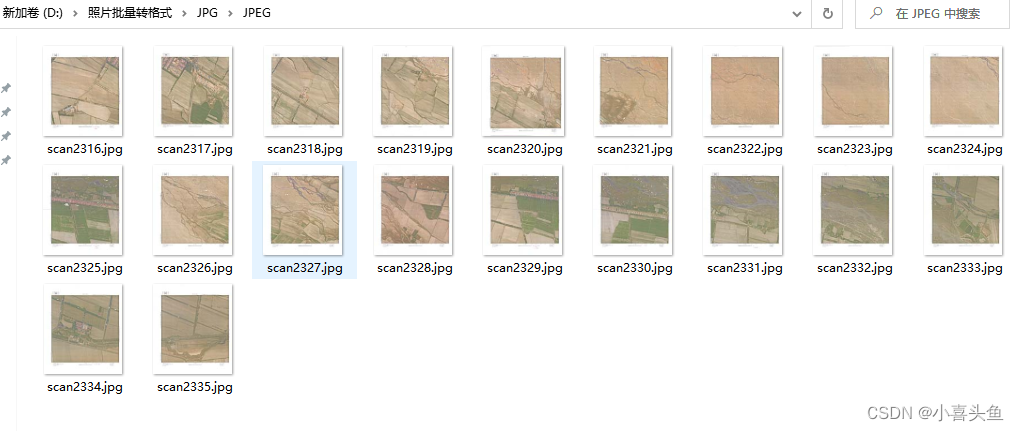This screenshot has width=1019, height=431.
Task: Click the 新加卷 (D:) breadcrumb
Action: 32,14
